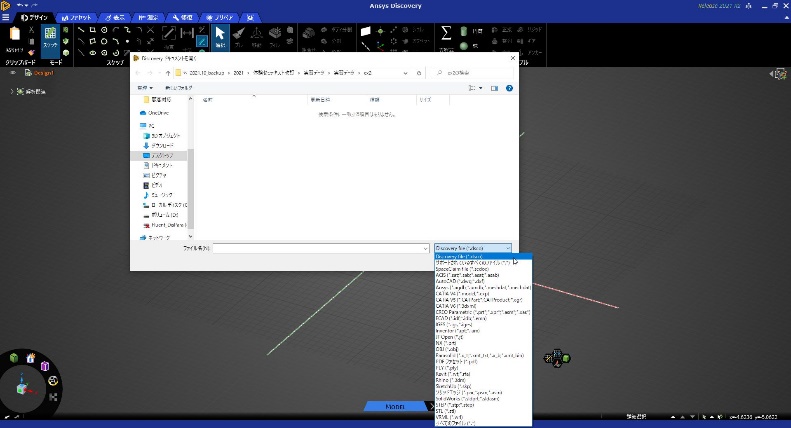The width and height of the screenshot is (791, 428).
Task: Select OneDrive in navigation pane
Action: tap(155, 113)
